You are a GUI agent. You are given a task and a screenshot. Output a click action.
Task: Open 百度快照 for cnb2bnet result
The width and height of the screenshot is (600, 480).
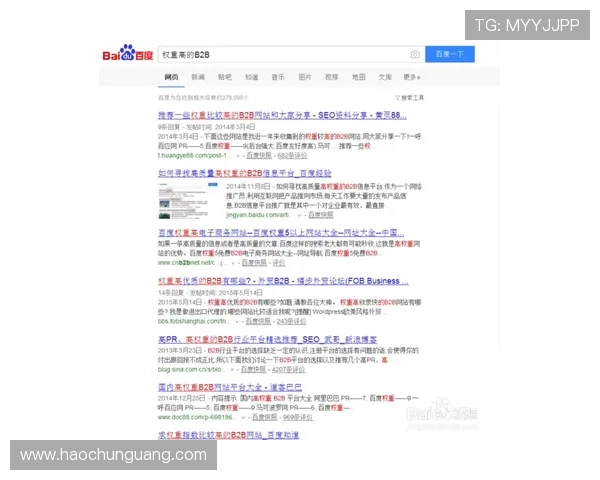click(254, 263)
